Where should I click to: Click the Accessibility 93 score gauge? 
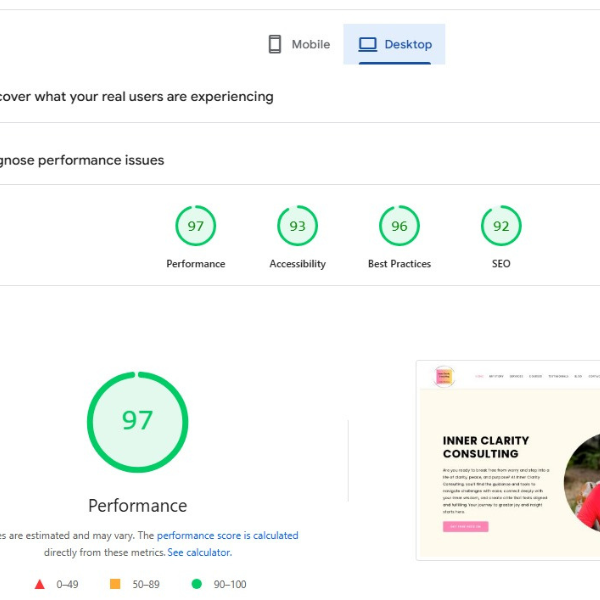(297, 226)
